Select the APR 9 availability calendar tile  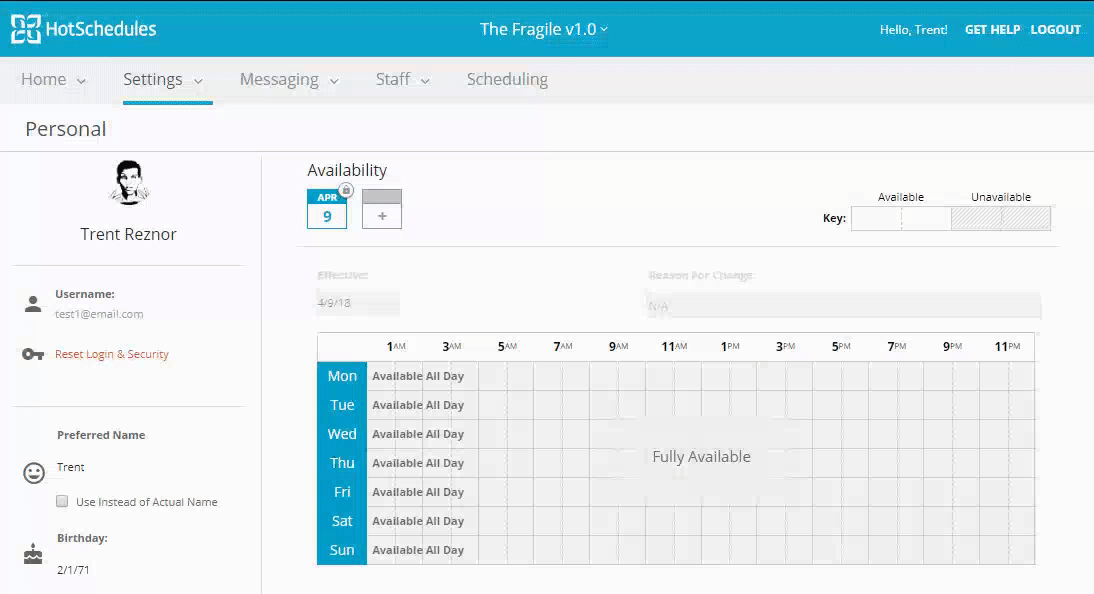[327, 209]
